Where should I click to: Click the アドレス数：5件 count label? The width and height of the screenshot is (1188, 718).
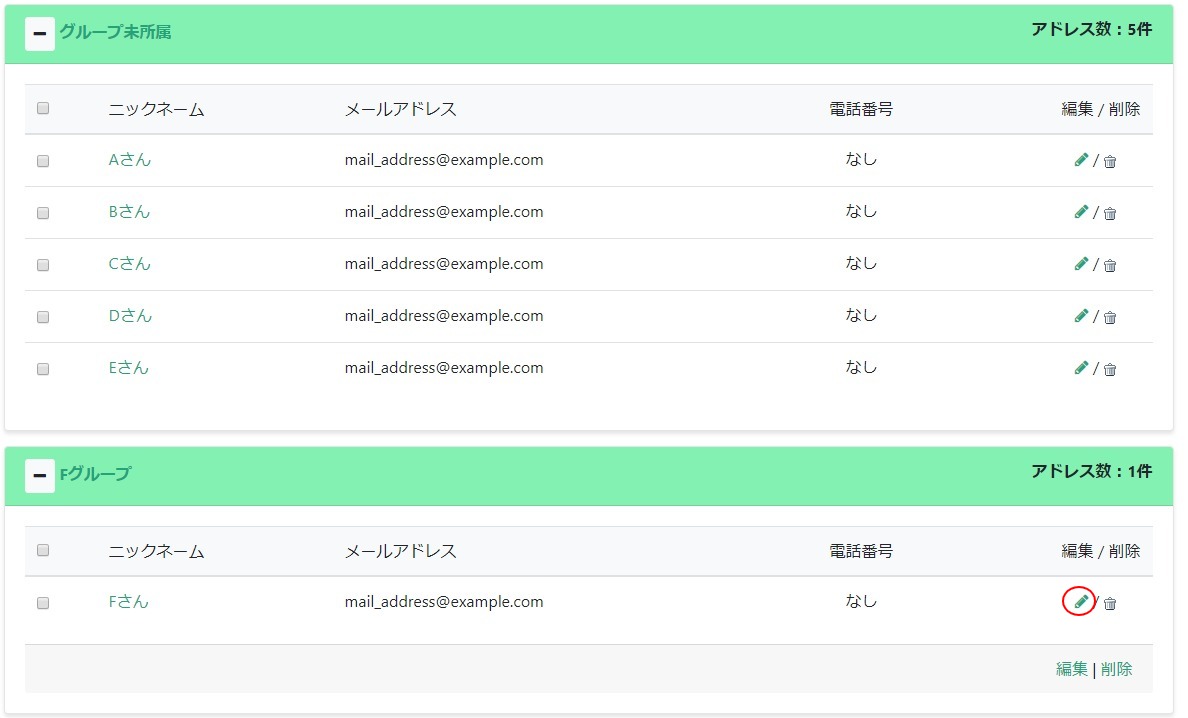click(1092, 30)
